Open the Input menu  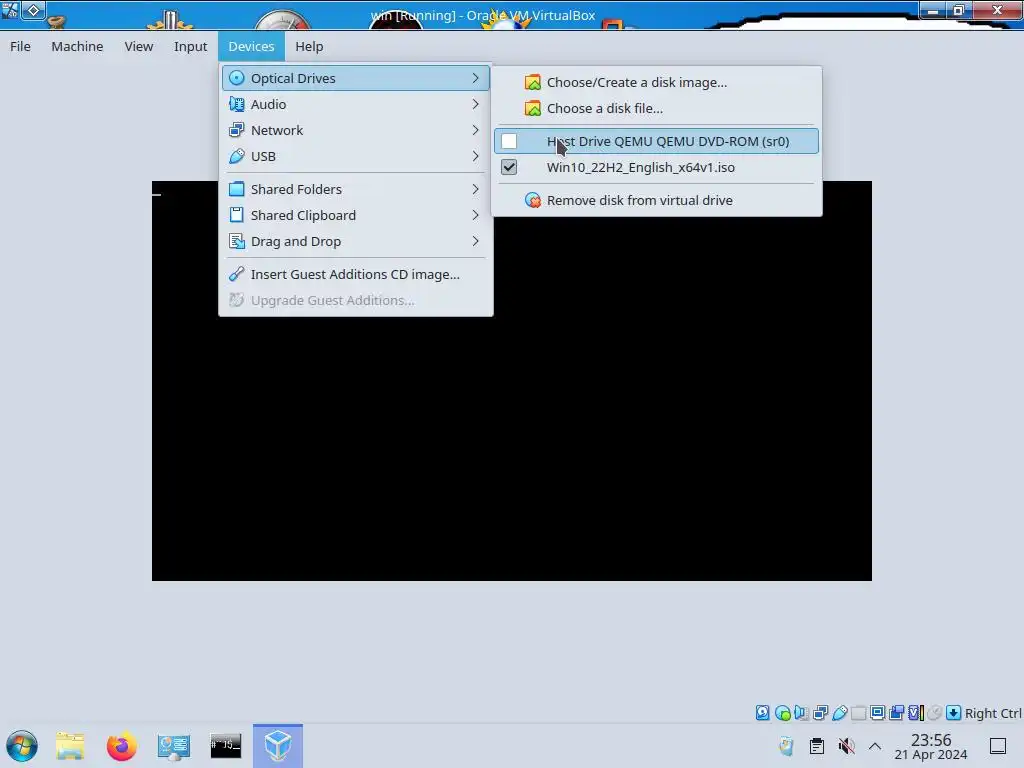pyautogui.click(x=190, y=46)
